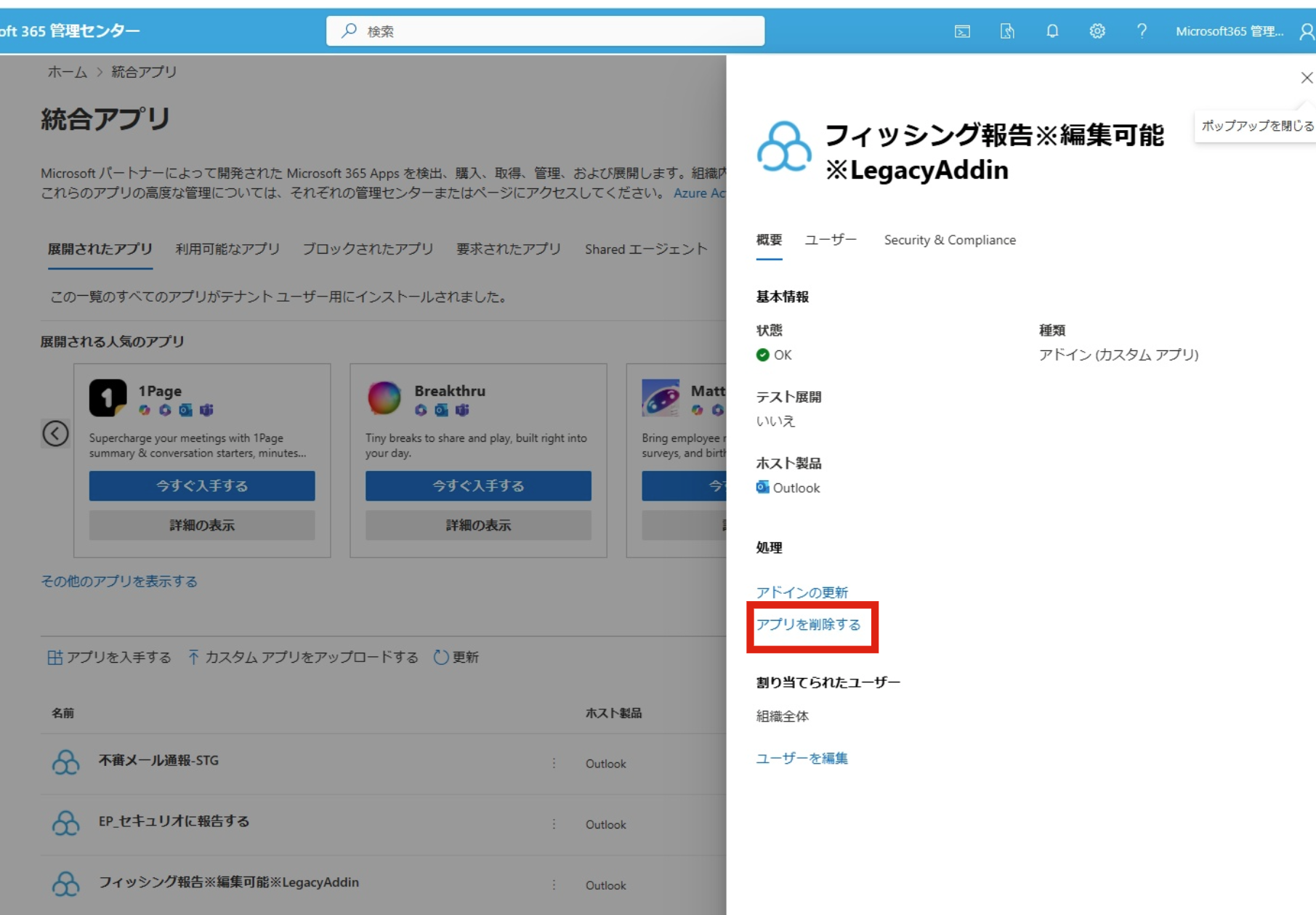Open notifications bell icon
Screen dimensions: 1316x915
(x=1052, y=31)
